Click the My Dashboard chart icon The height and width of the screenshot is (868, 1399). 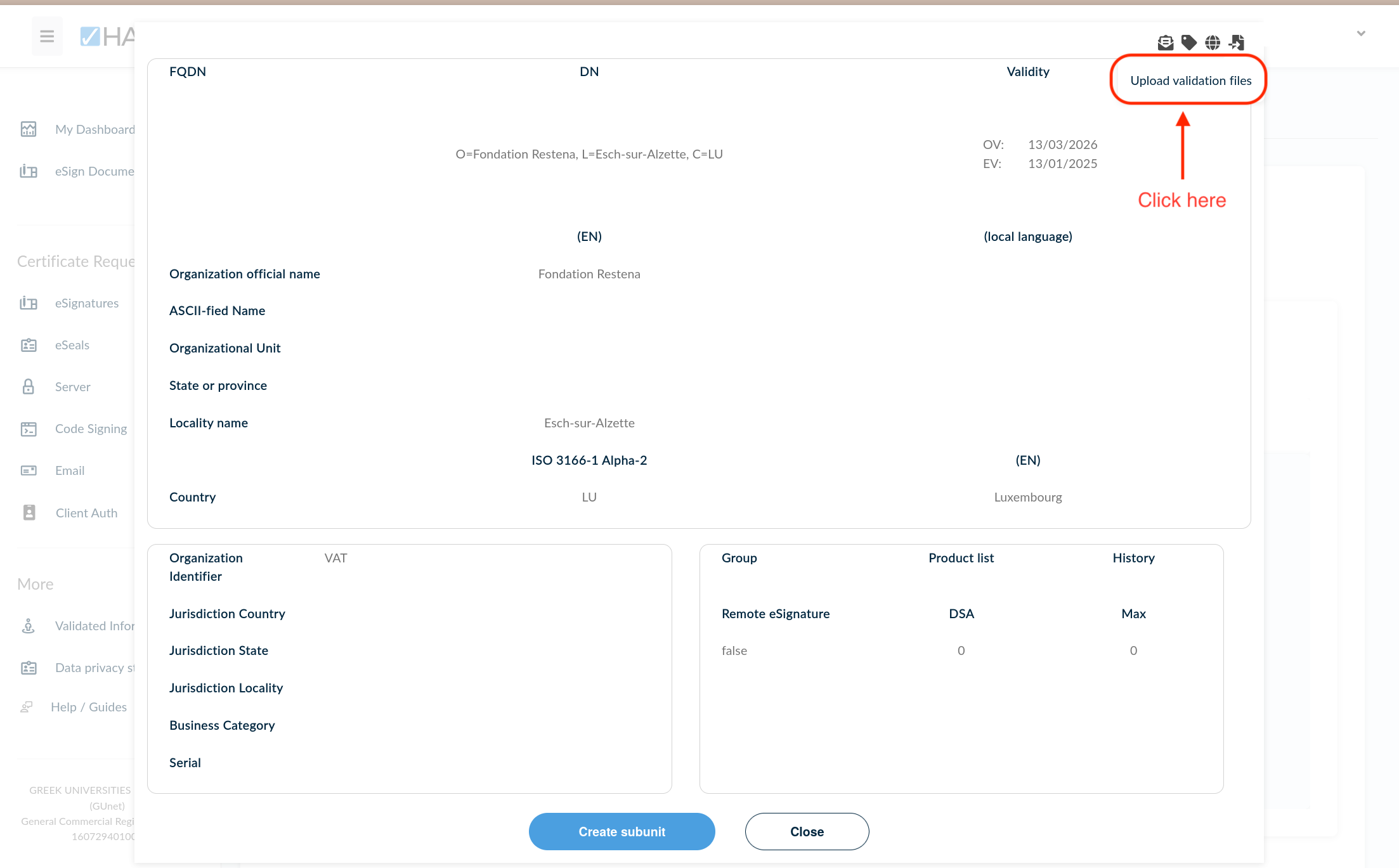click(29, 129)
